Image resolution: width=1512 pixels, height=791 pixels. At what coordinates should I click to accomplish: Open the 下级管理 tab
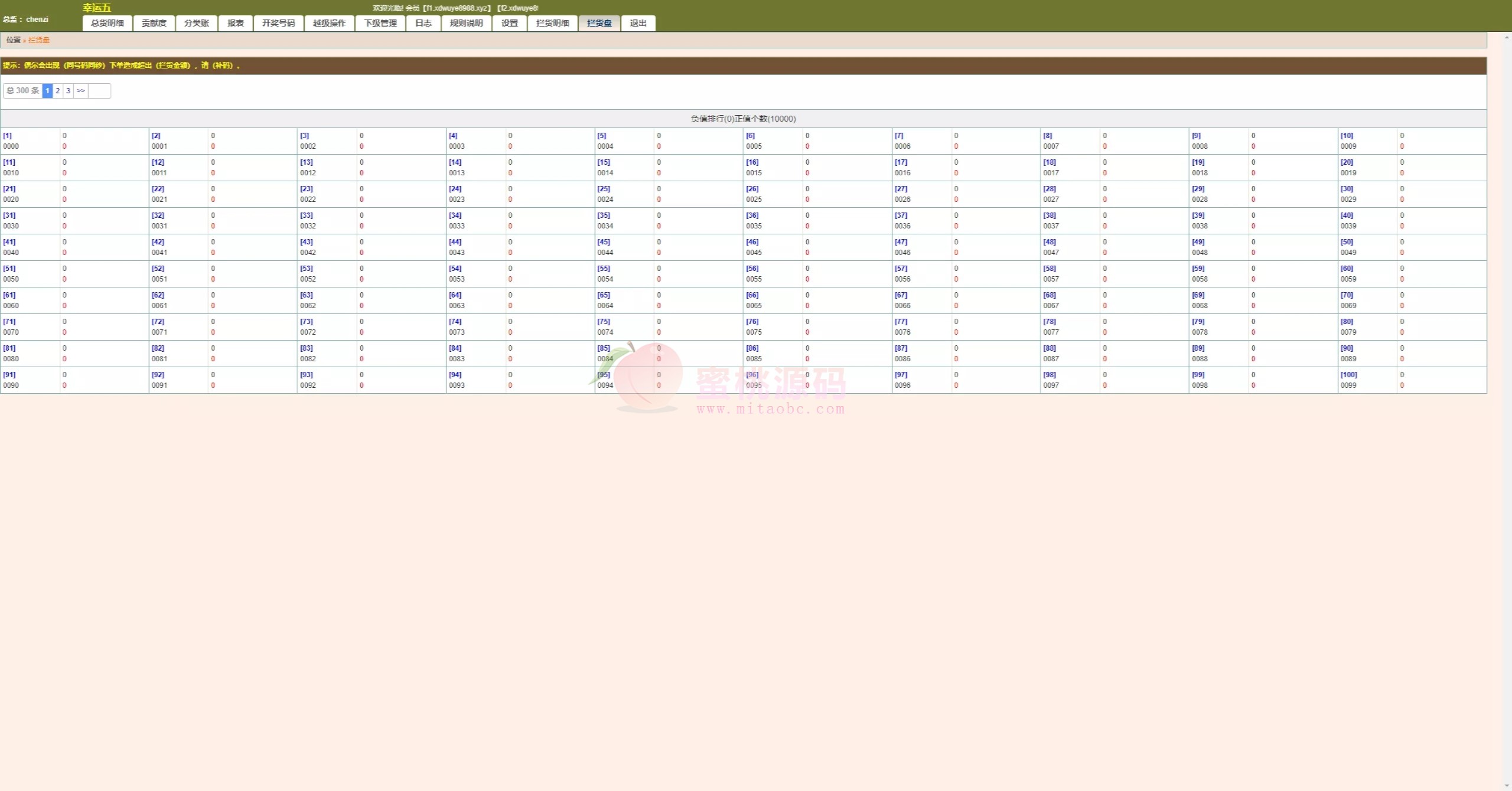380,23
